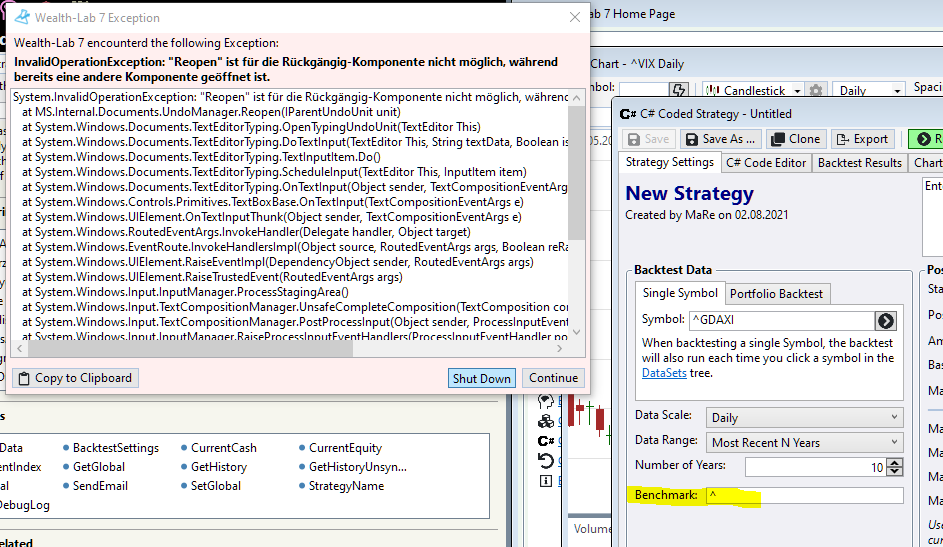Click the clipboard icon on Copy to Clipboard
Image resolution: width=943 pixels, height=547 pixels.
23,379
